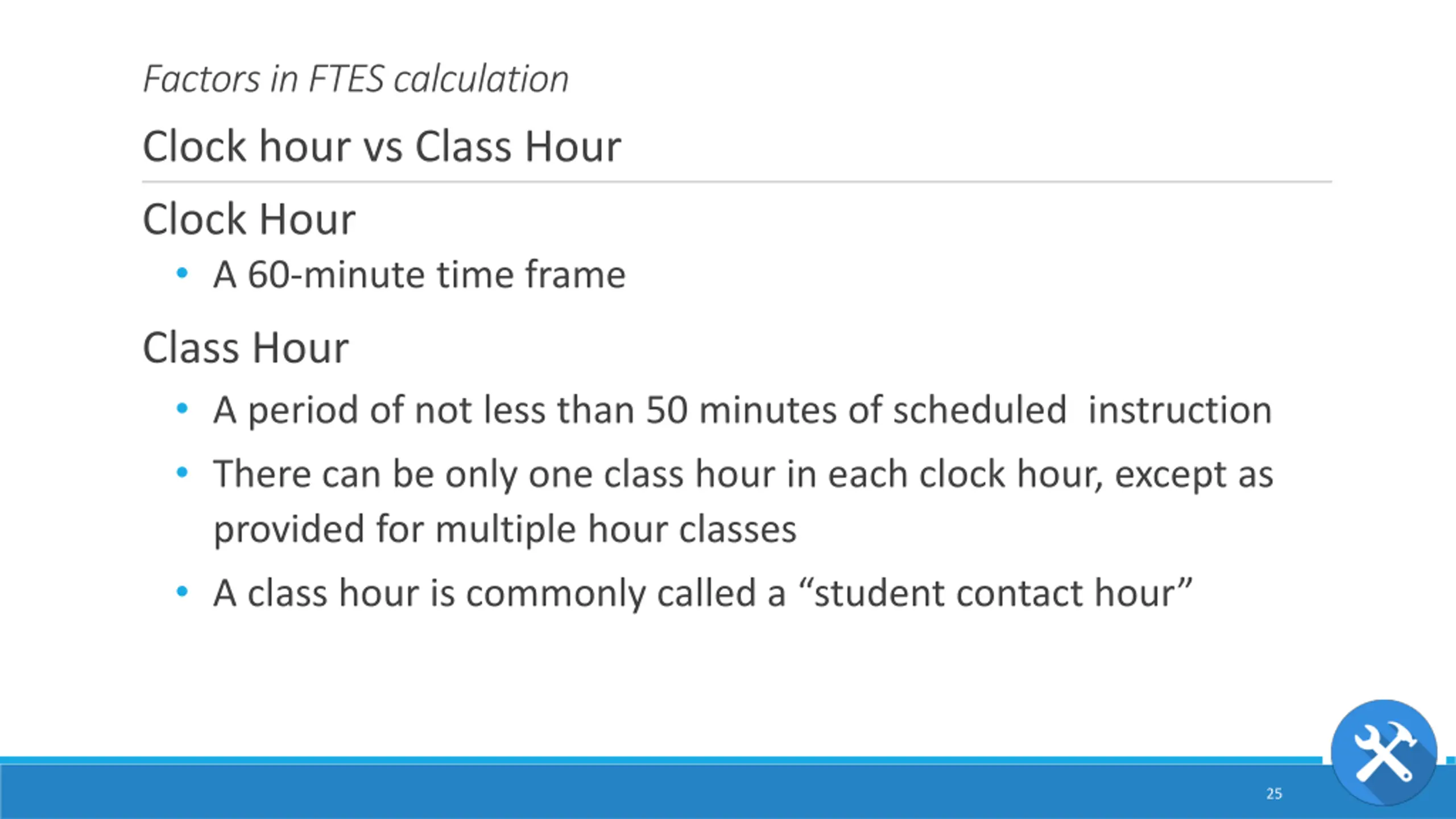Click the wrench and hammer tools icon
The height and width of the screenshot is (819, 1456).
click(1384, 753)
